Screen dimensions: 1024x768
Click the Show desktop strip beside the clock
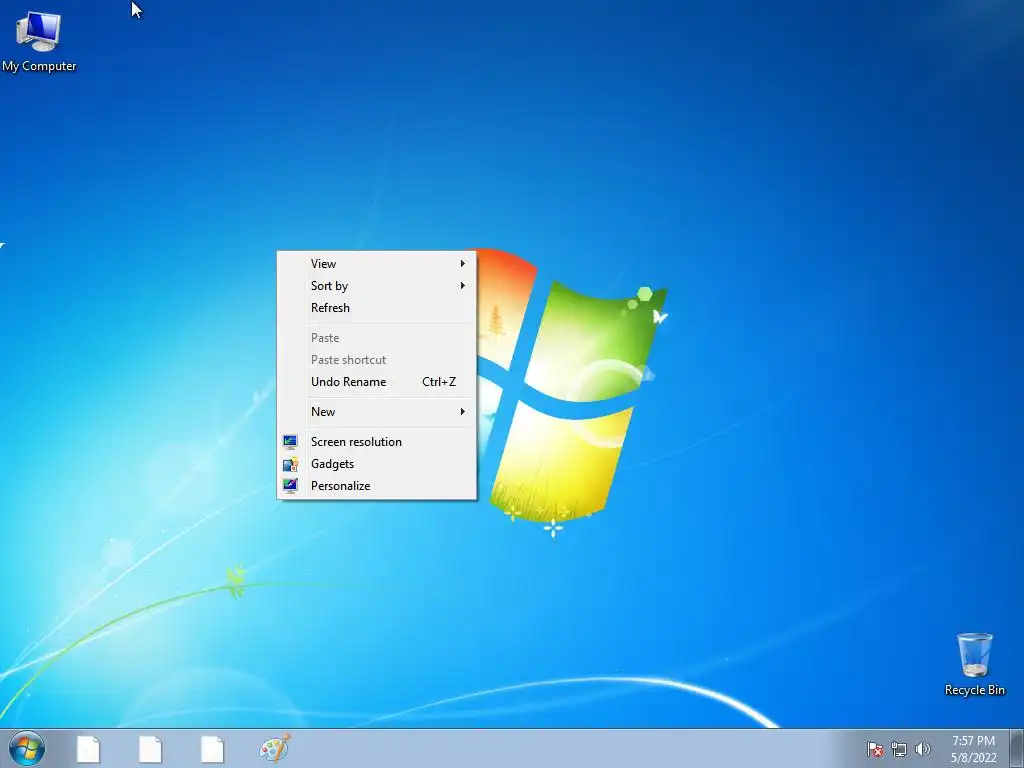pyautogui.click(x=1016, y=748)
